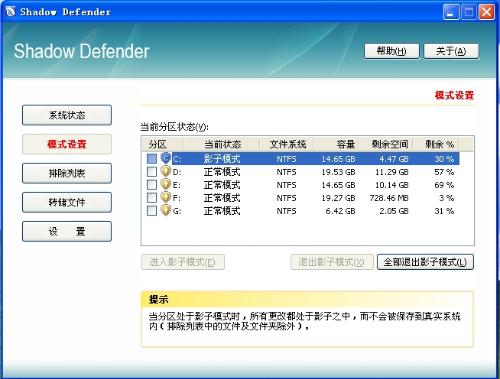The height and width of the screenshot is (379, 500).
Task: Select the 69 % remaining cell
Action: 444,185
